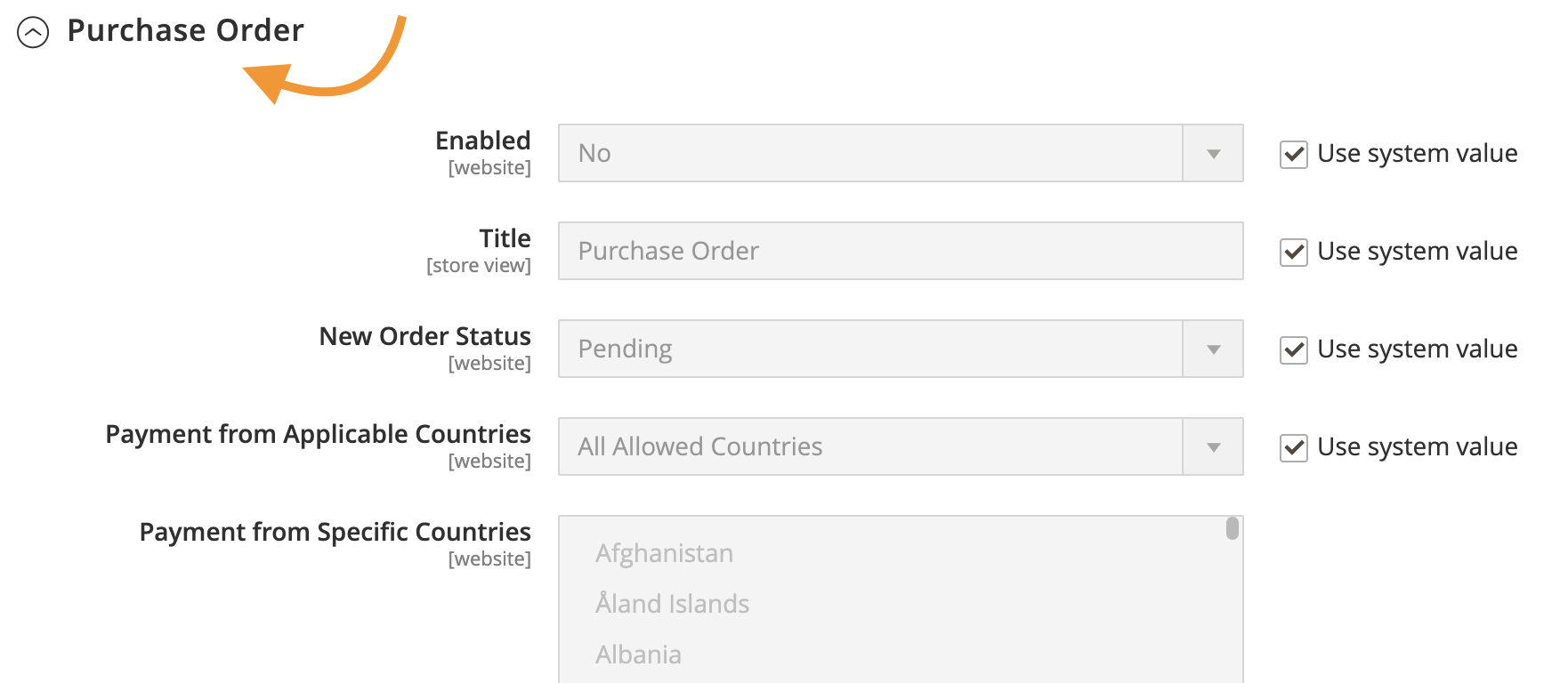This screenshot has width=1568, height=683.
Task: Click the Purchase Order section heading
Action: click(185, 31)
